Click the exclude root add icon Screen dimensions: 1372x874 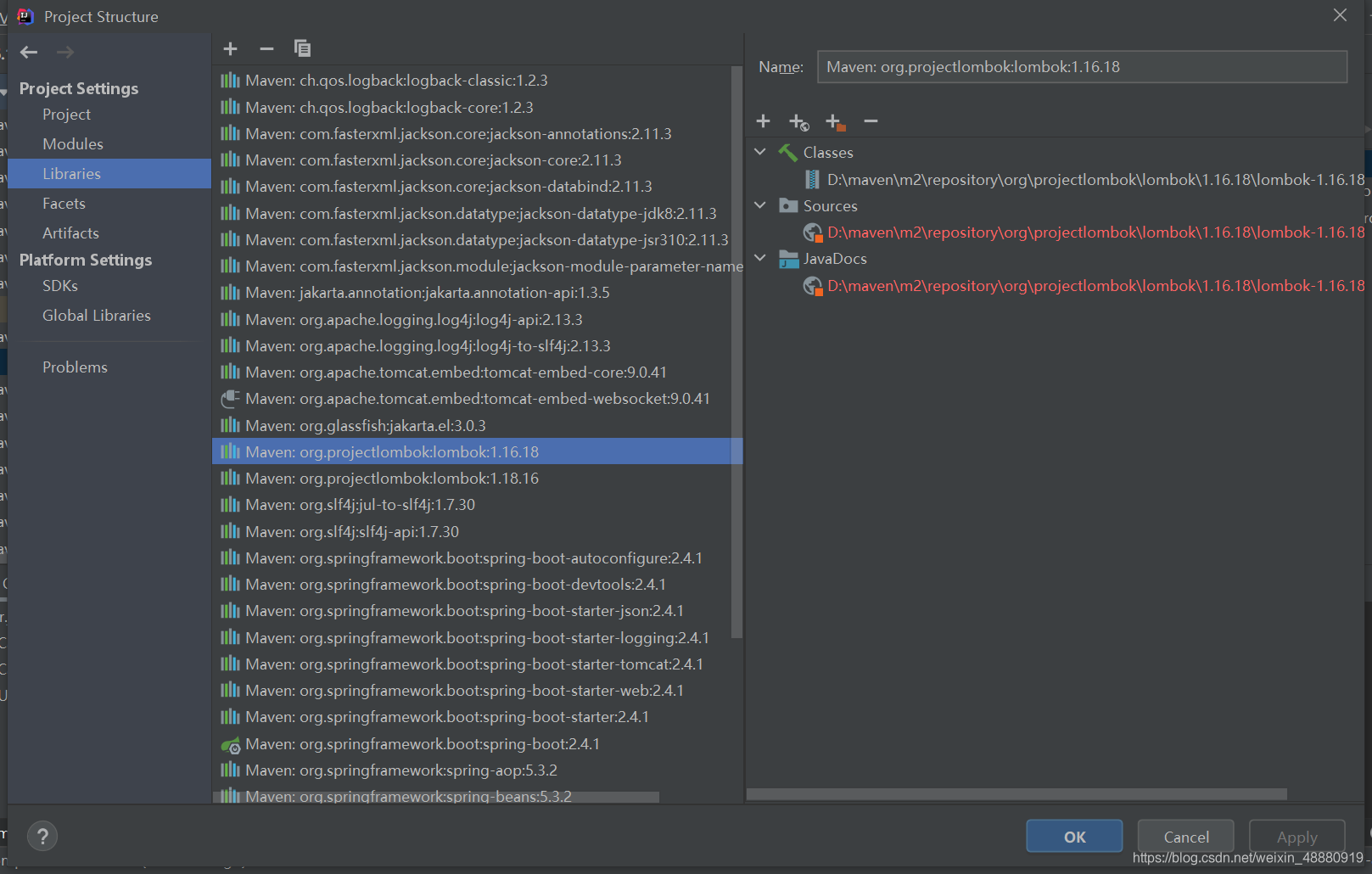[x=835, y=122]
